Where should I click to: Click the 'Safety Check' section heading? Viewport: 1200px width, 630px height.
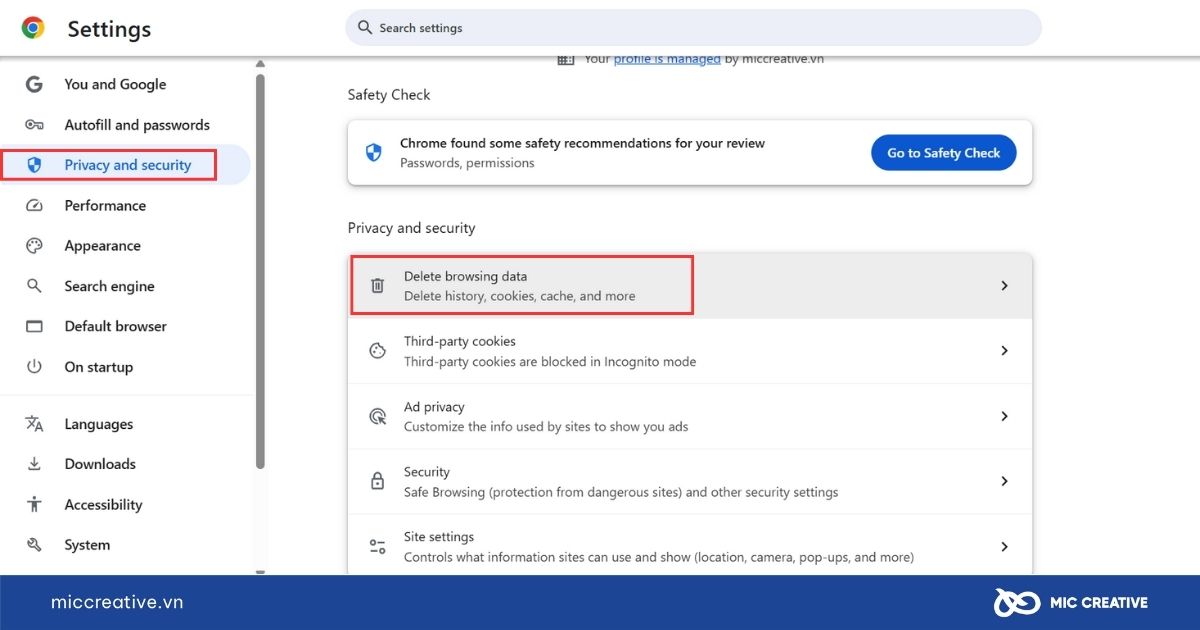pos(389,95)
